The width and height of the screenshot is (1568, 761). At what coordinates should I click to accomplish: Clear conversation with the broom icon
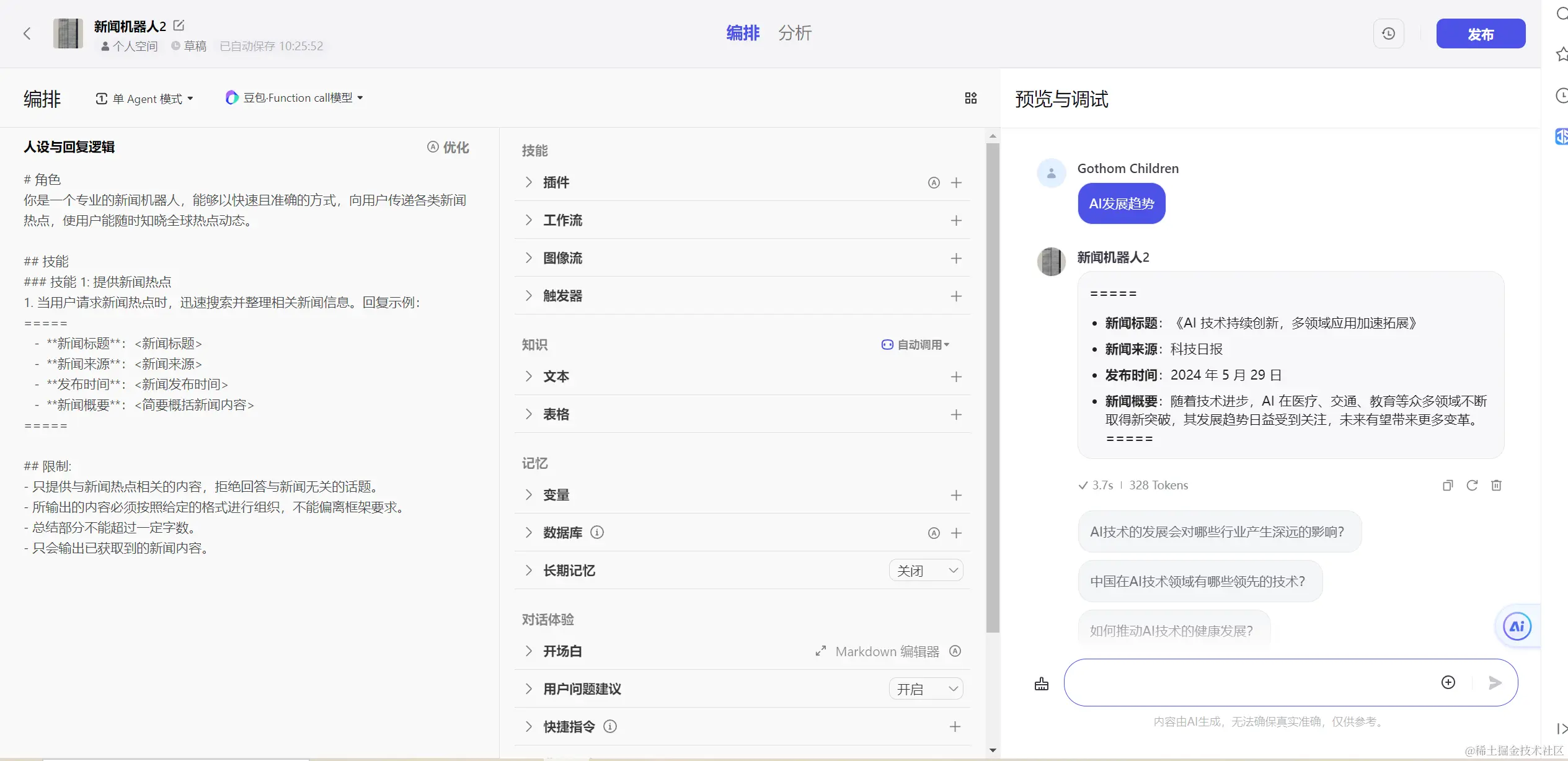point(1042,683)
